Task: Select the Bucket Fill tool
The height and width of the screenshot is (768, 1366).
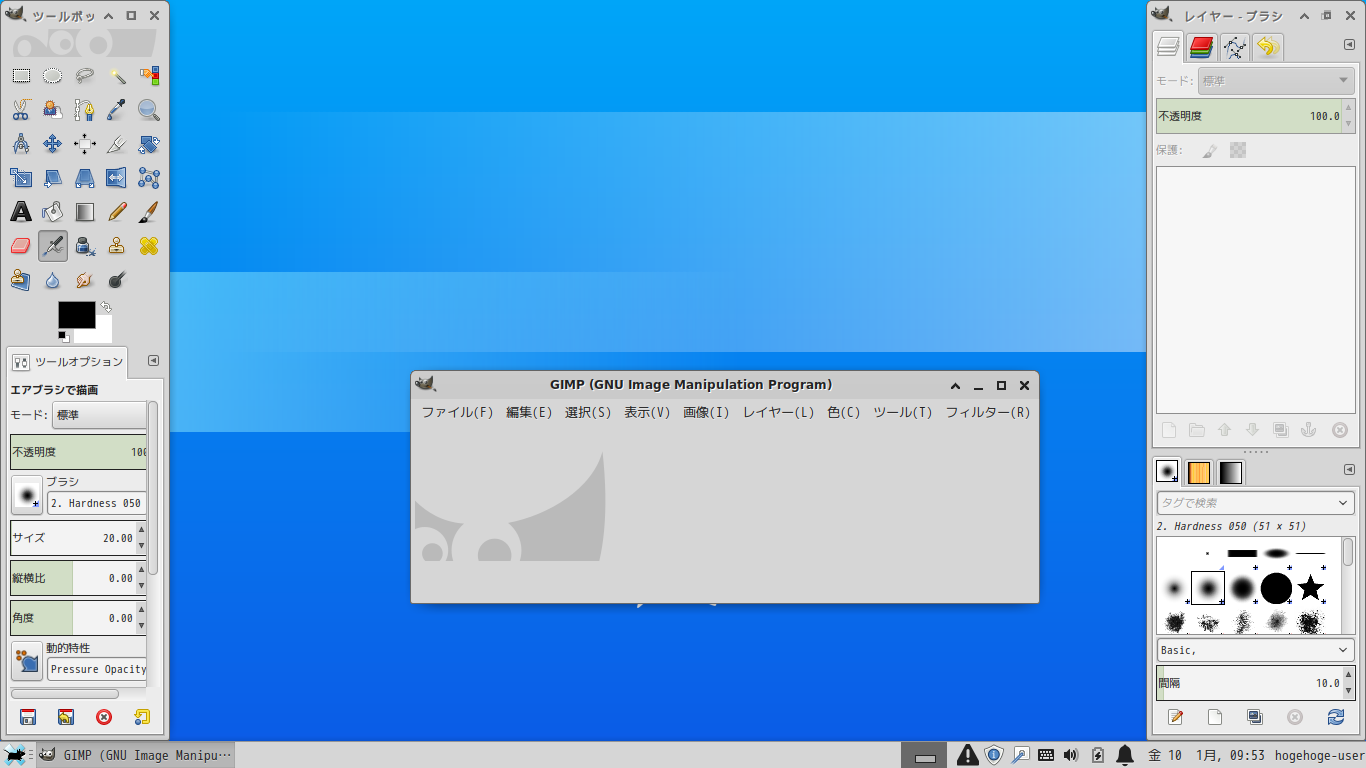Action: 53,212
